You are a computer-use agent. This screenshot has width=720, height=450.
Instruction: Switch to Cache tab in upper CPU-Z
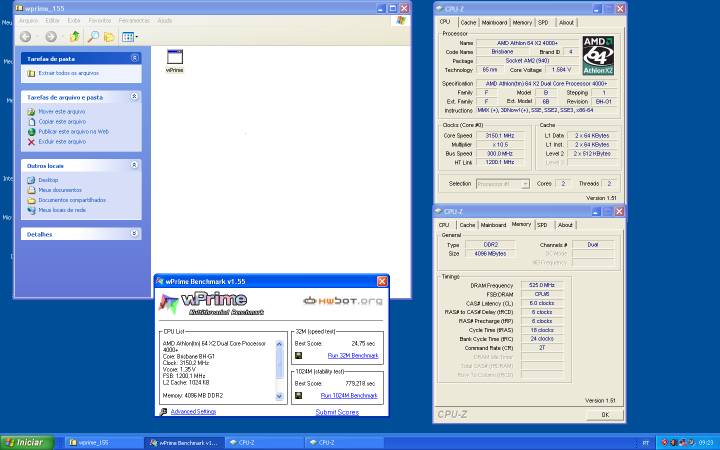point(468,22)
